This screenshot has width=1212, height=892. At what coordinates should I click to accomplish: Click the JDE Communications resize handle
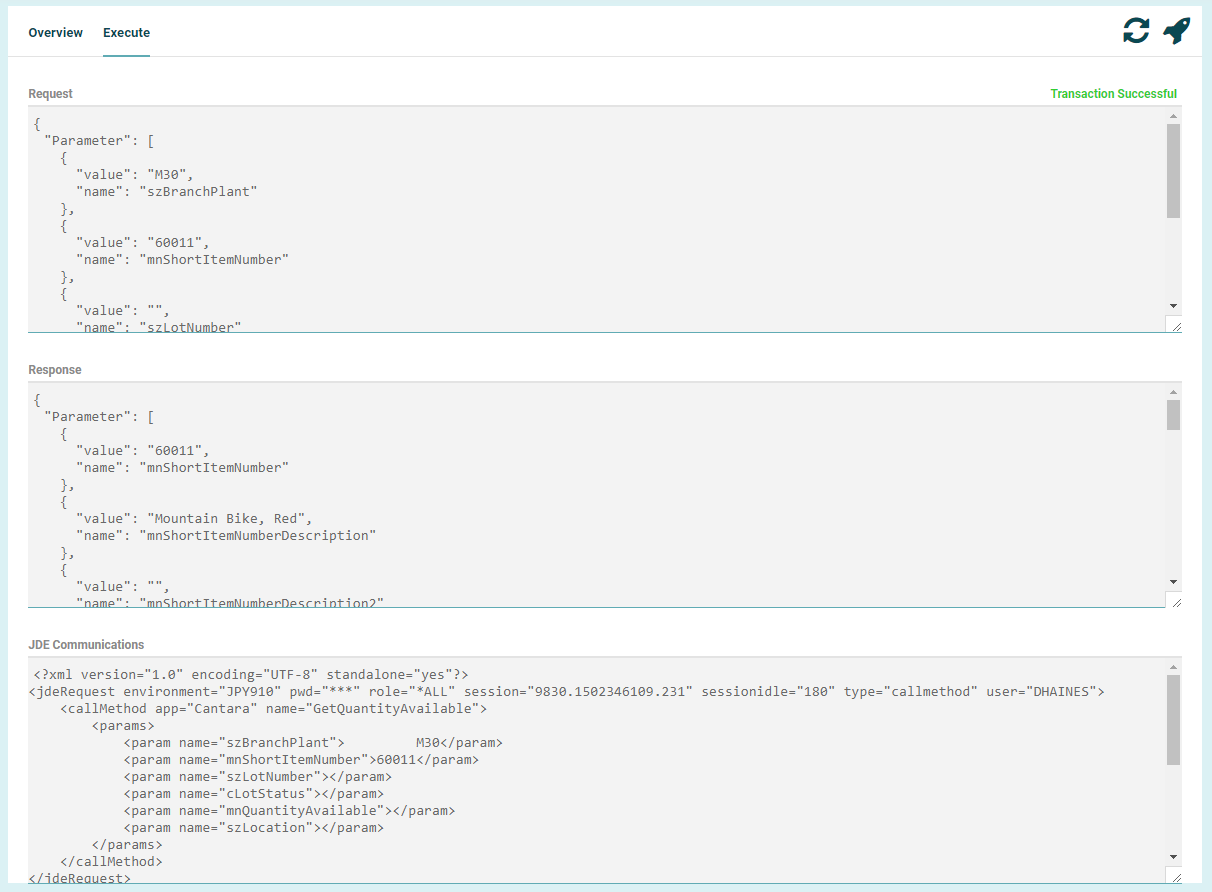(1174, 876)
